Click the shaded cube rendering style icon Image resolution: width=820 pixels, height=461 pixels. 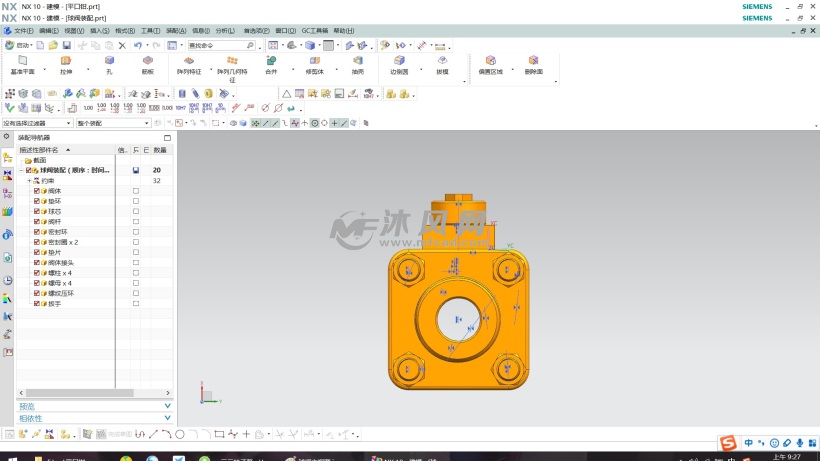tap(310, 45)
